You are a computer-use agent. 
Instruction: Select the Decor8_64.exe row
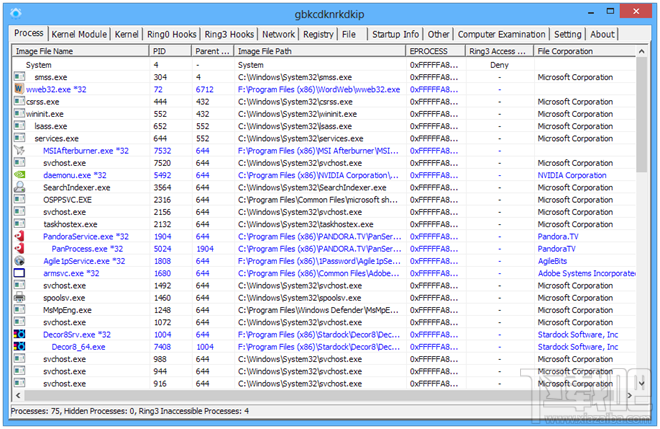click(x=324, y=346)
